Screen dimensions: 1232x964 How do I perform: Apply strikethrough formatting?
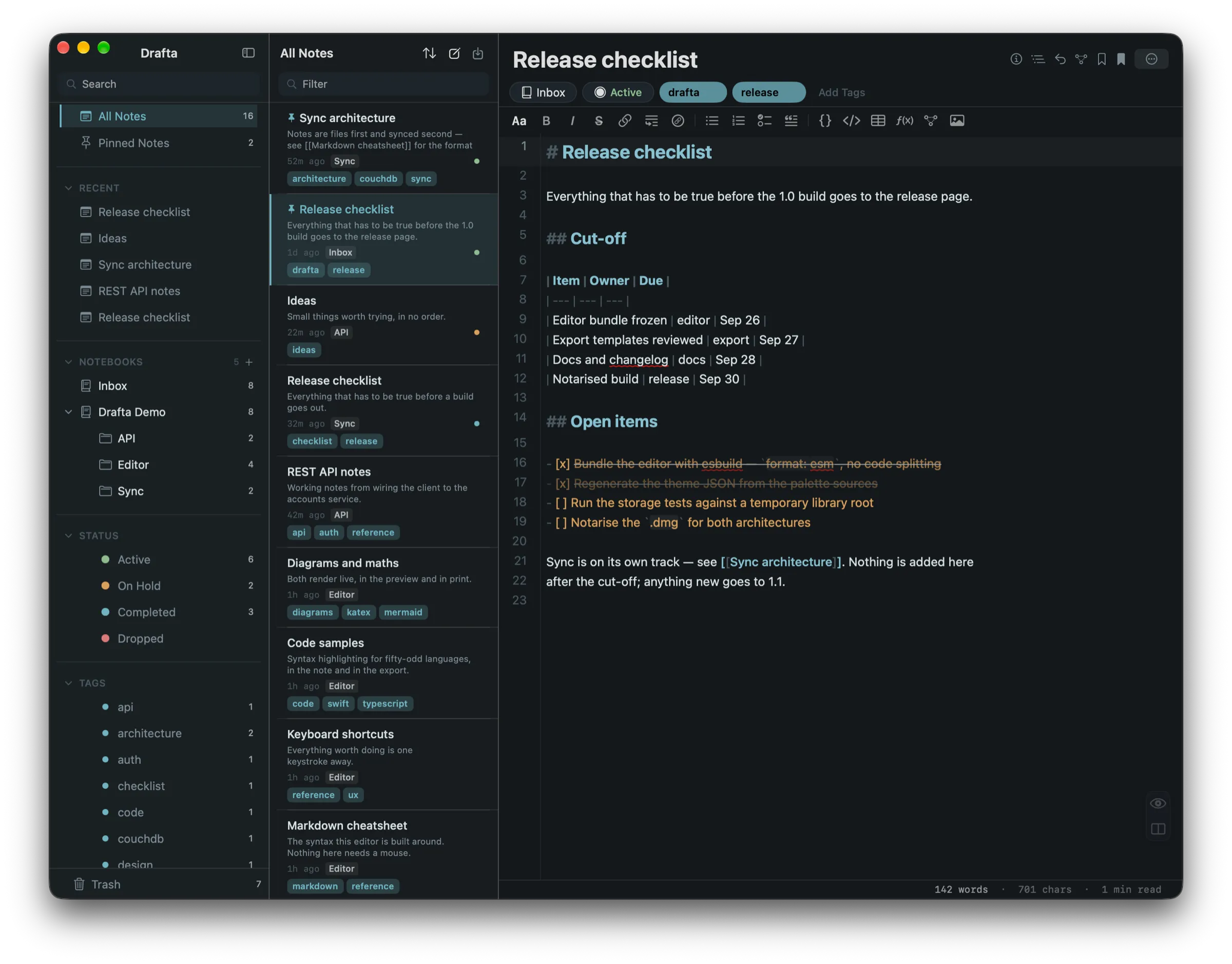click(598, 121)
